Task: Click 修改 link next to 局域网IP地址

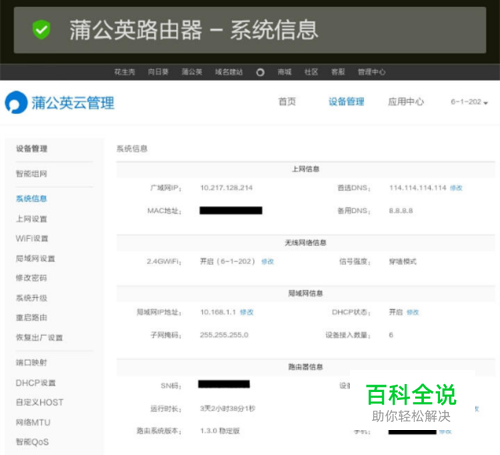Action: 247,312
